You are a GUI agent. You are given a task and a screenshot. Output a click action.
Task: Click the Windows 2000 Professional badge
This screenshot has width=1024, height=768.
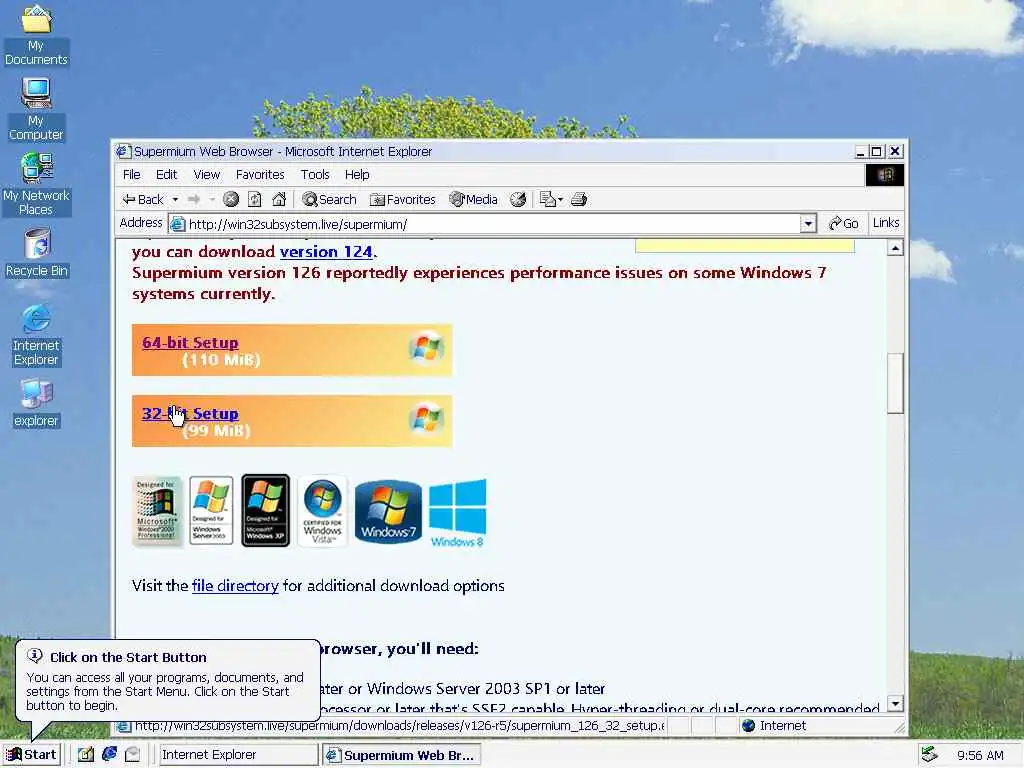[x=157, y=511]
